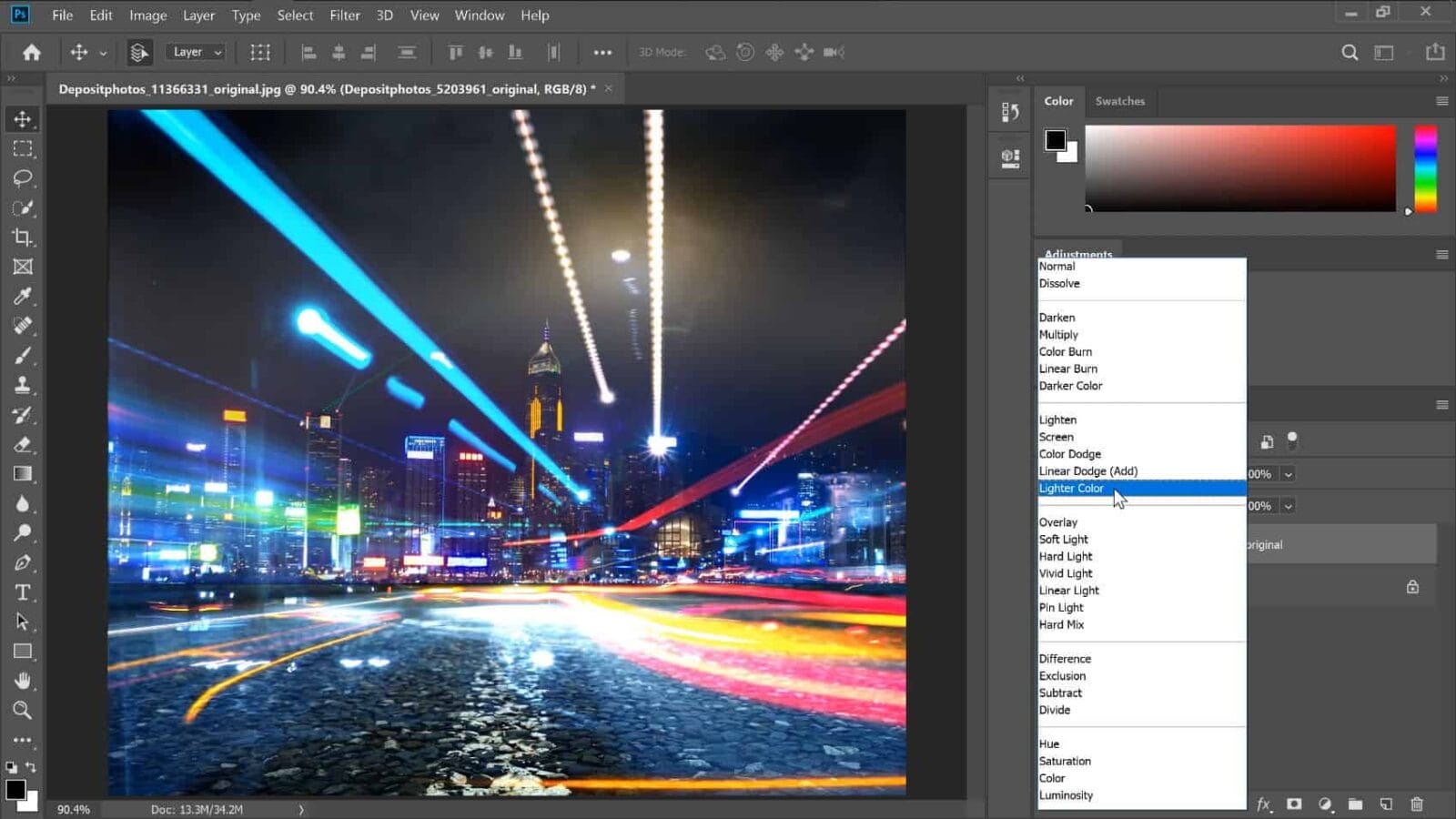
Task: Delete the layer using the trash icon
Action: pos(1417,805)
